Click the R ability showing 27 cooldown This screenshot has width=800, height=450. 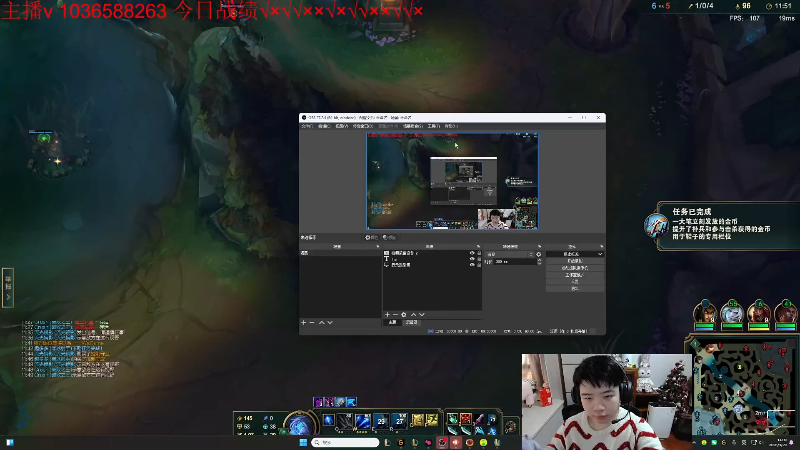(399, 421)
